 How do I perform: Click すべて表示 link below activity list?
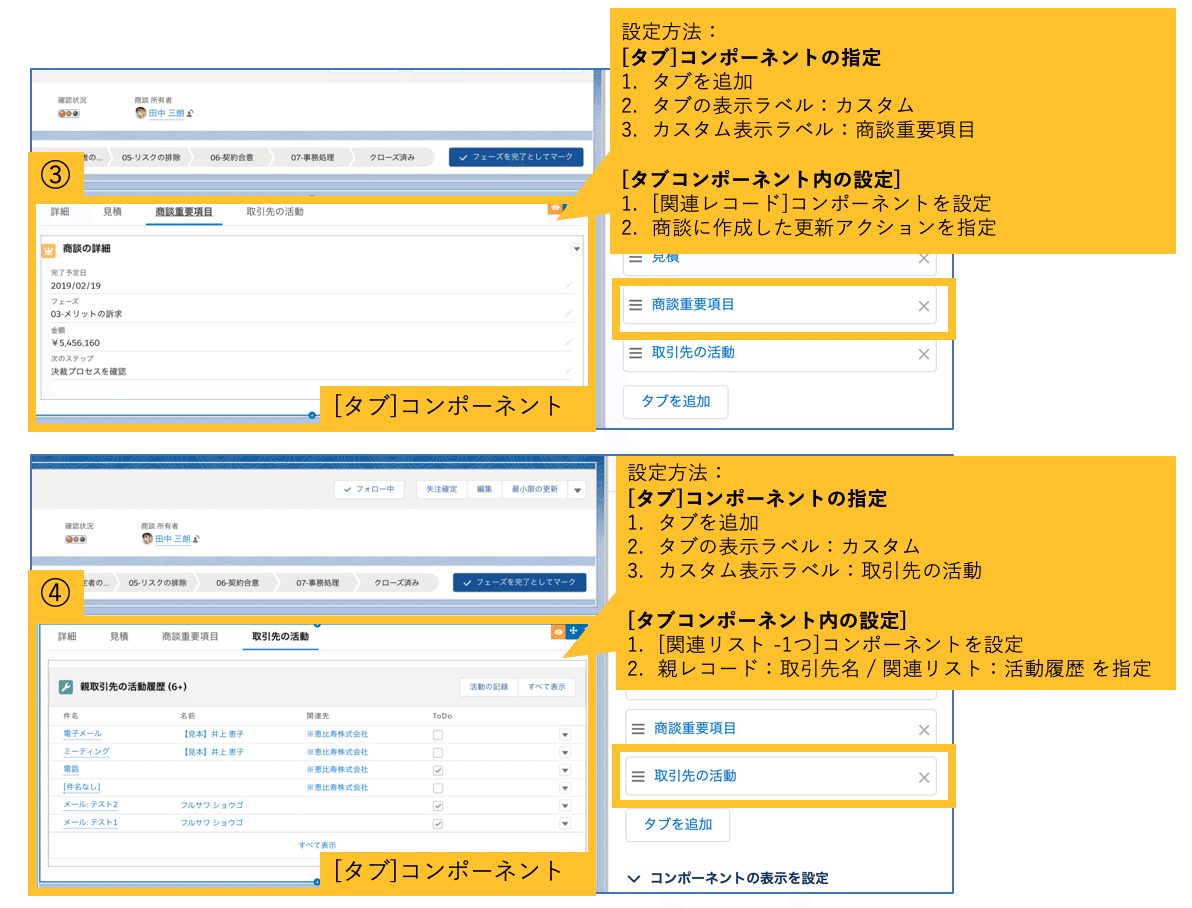coord(317,845)
